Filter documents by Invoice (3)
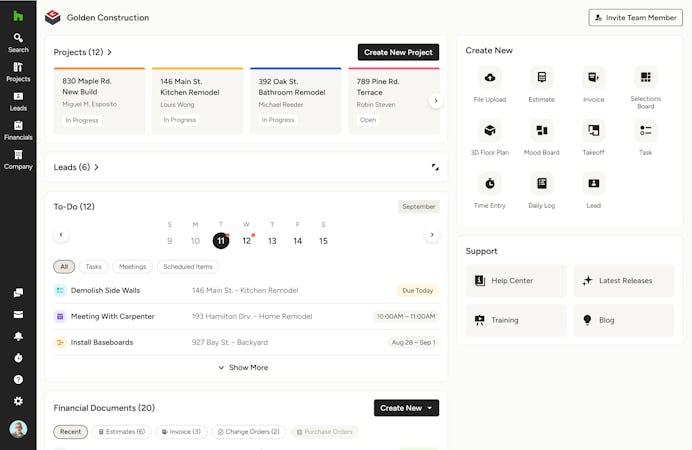Screen dimensions: 692x450 point(181,431)
